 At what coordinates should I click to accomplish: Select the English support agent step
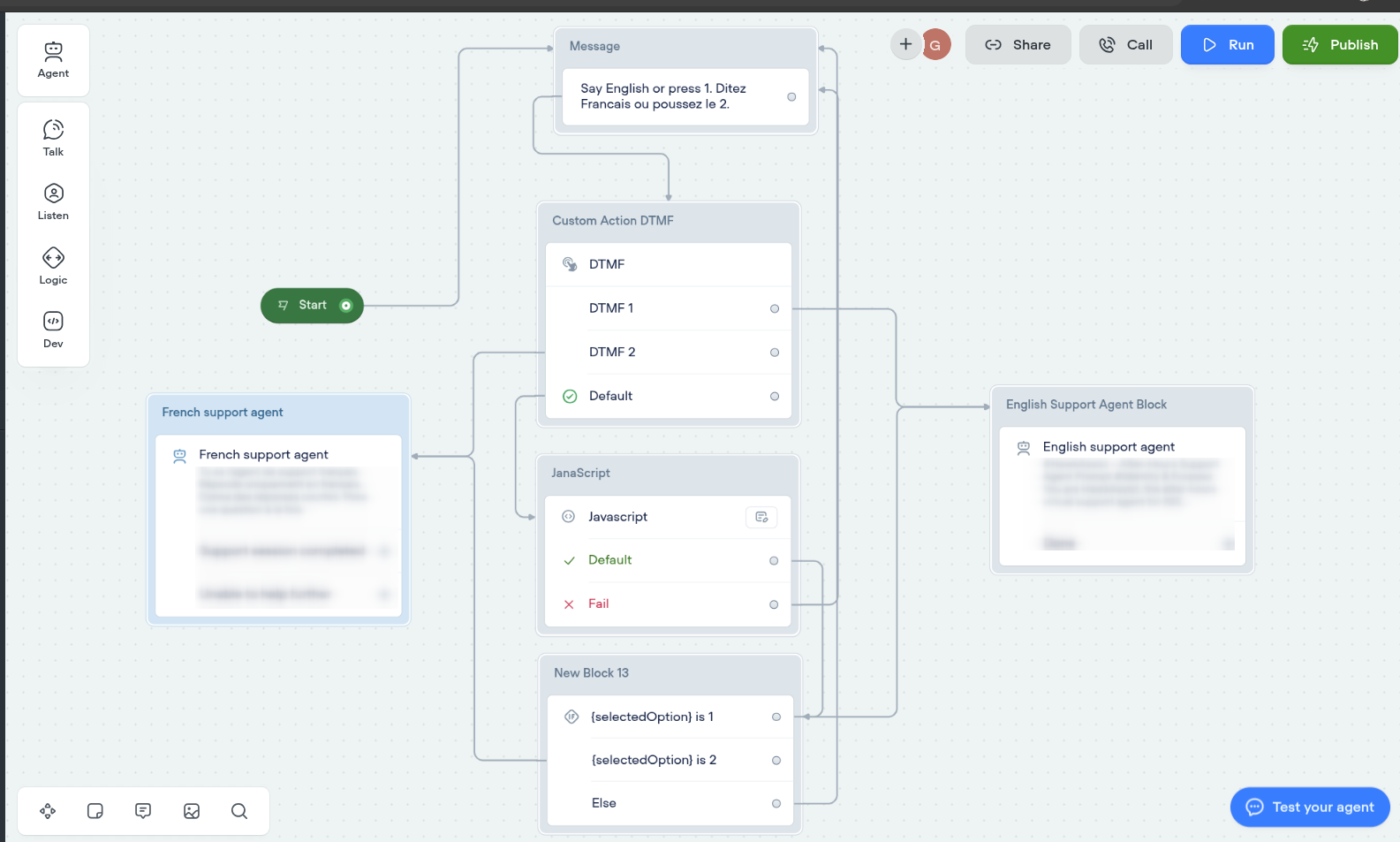tap(1109, 447)
